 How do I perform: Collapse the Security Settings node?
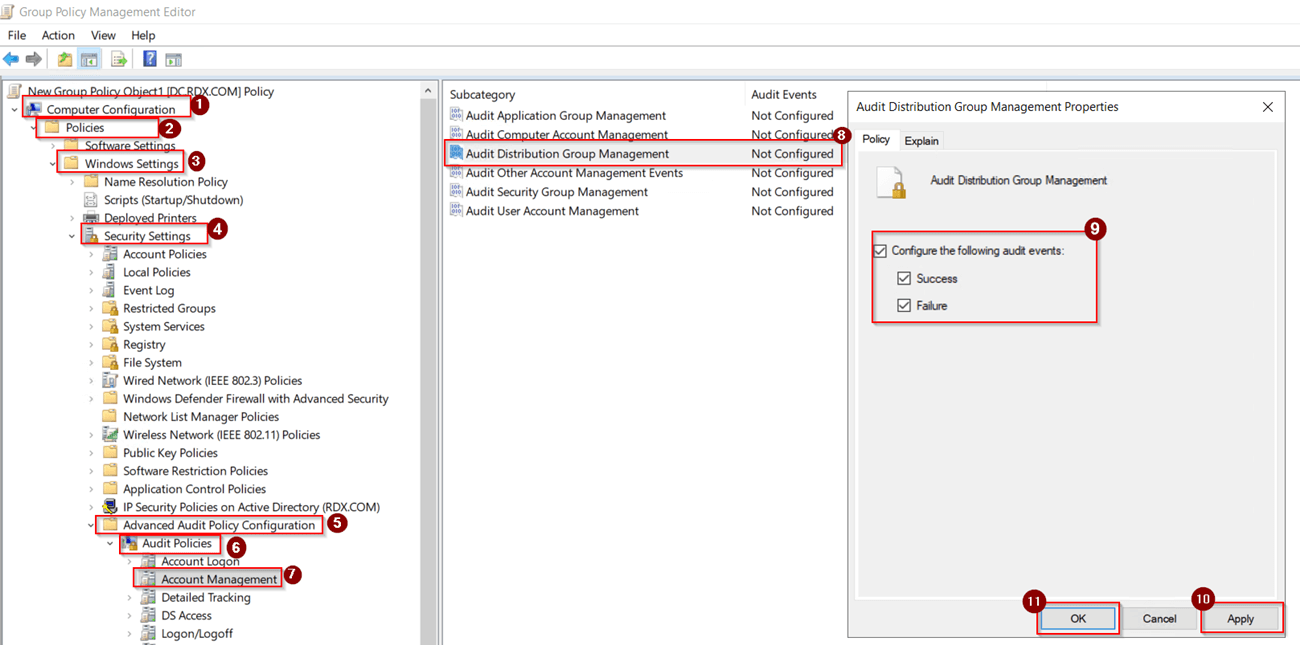point(70,235)
